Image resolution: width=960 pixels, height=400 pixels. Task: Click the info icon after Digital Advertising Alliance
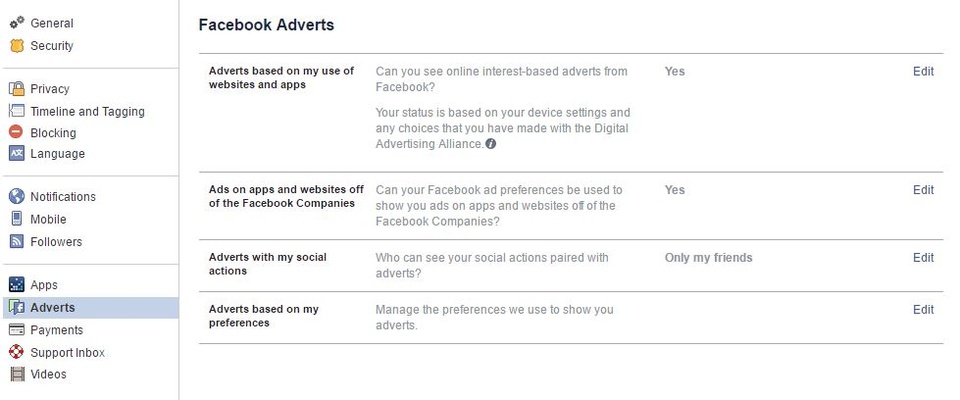491,144
